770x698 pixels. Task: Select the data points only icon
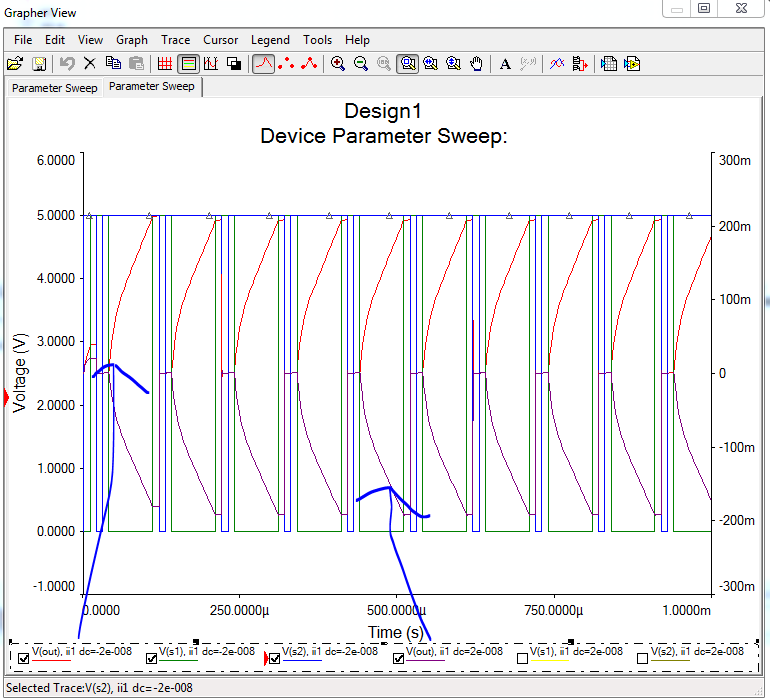pyautogui.click(x=286, y=64)
